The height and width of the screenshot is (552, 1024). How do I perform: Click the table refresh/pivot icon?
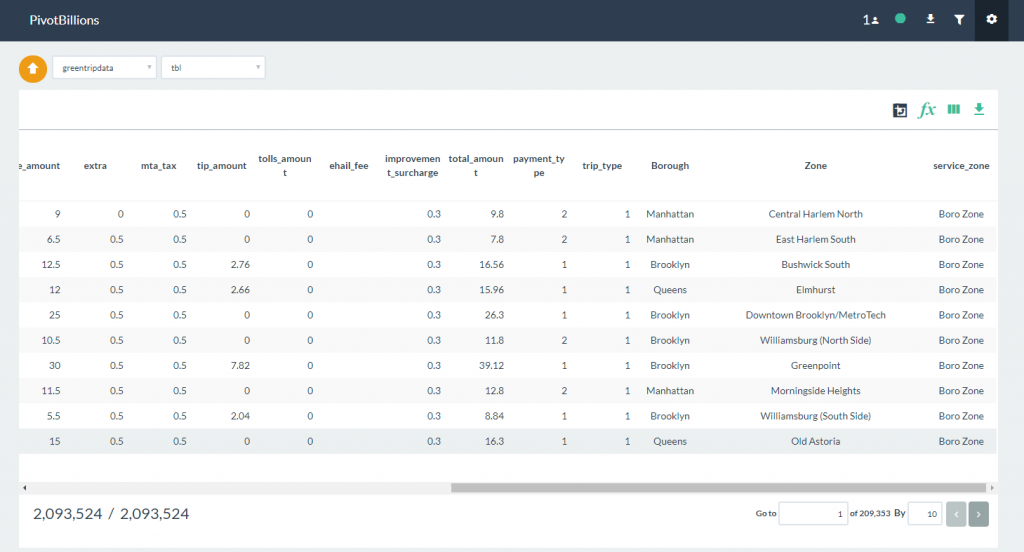pos(899,110)
